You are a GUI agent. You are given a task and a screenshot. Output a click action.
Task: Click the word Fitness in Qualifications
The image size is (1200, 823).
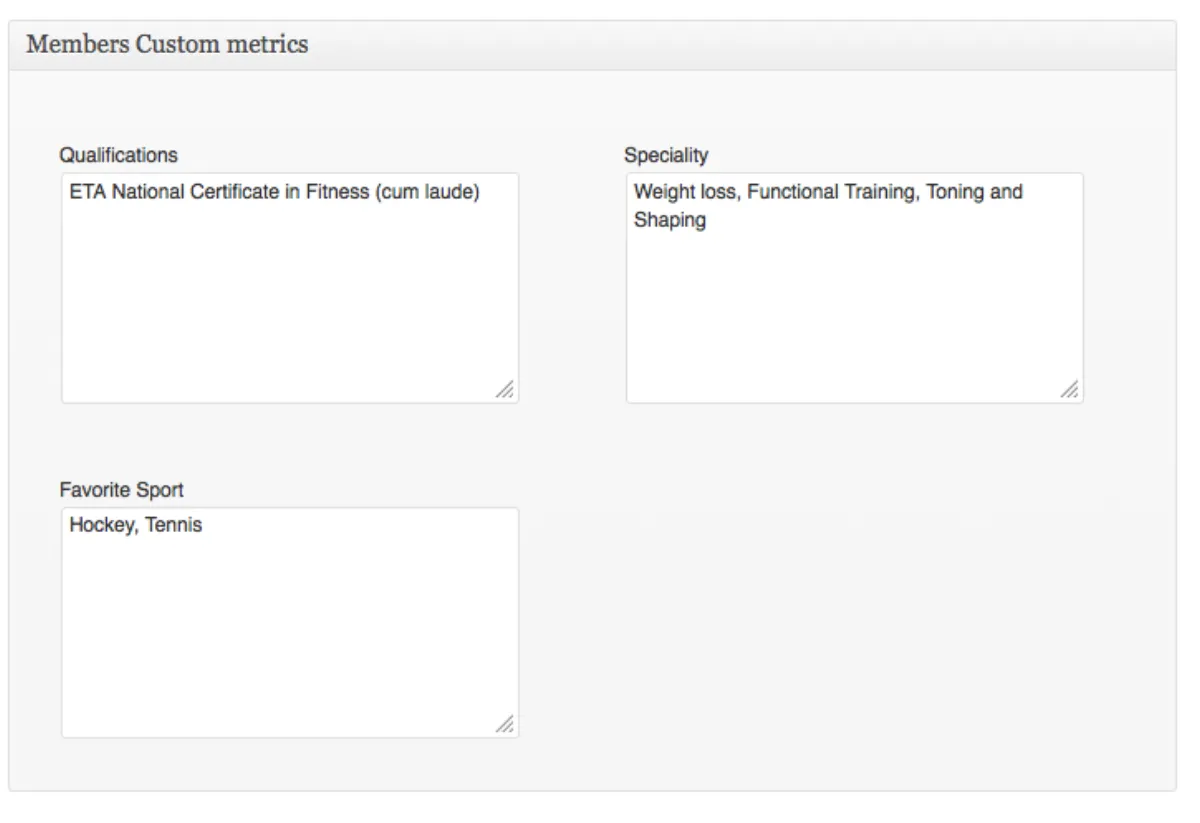336,192
